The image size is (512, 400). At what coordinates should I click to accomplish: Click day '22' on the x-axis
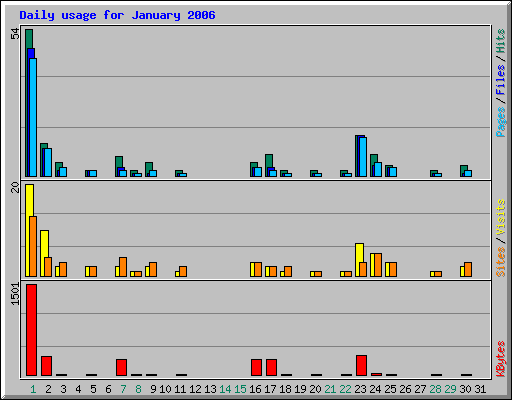point(345,389)
